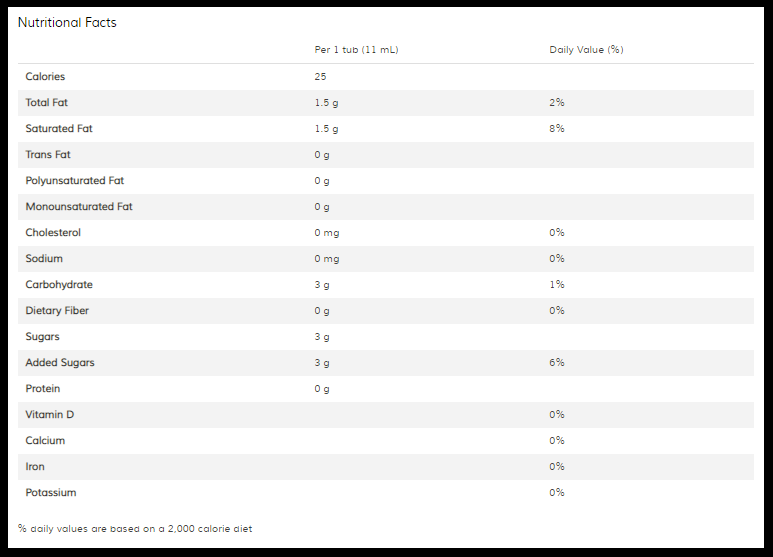Click the Nutritional Facts heading

coord(67,23)
